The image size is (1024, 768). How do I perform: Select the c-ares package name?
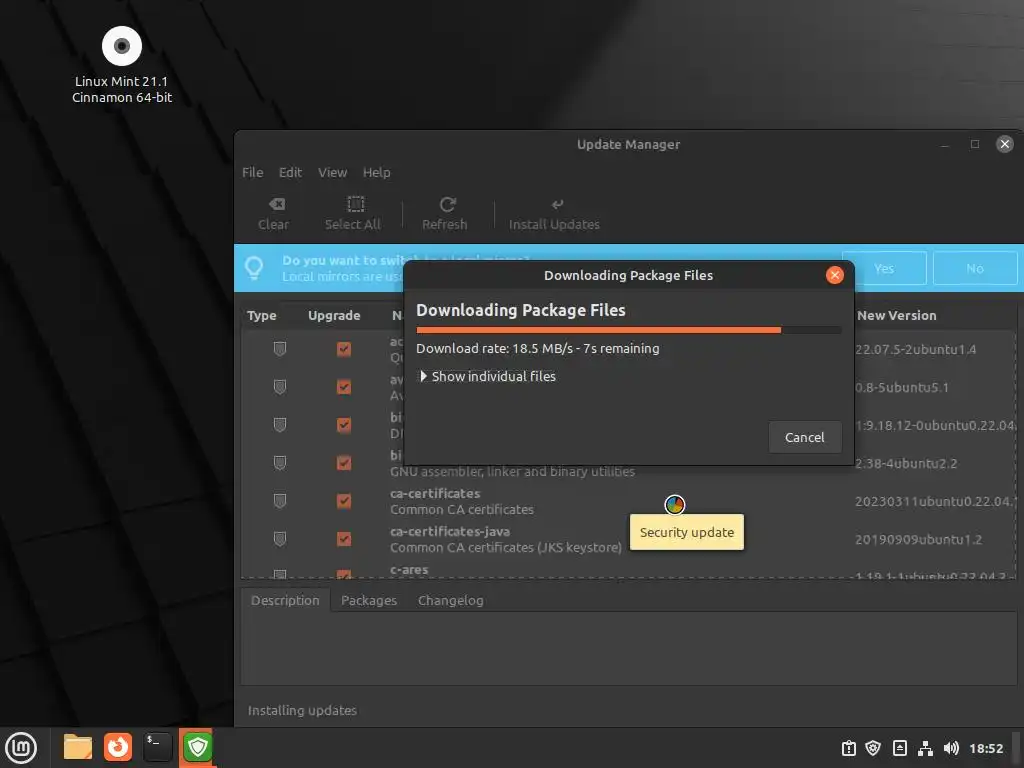(409, 569)
